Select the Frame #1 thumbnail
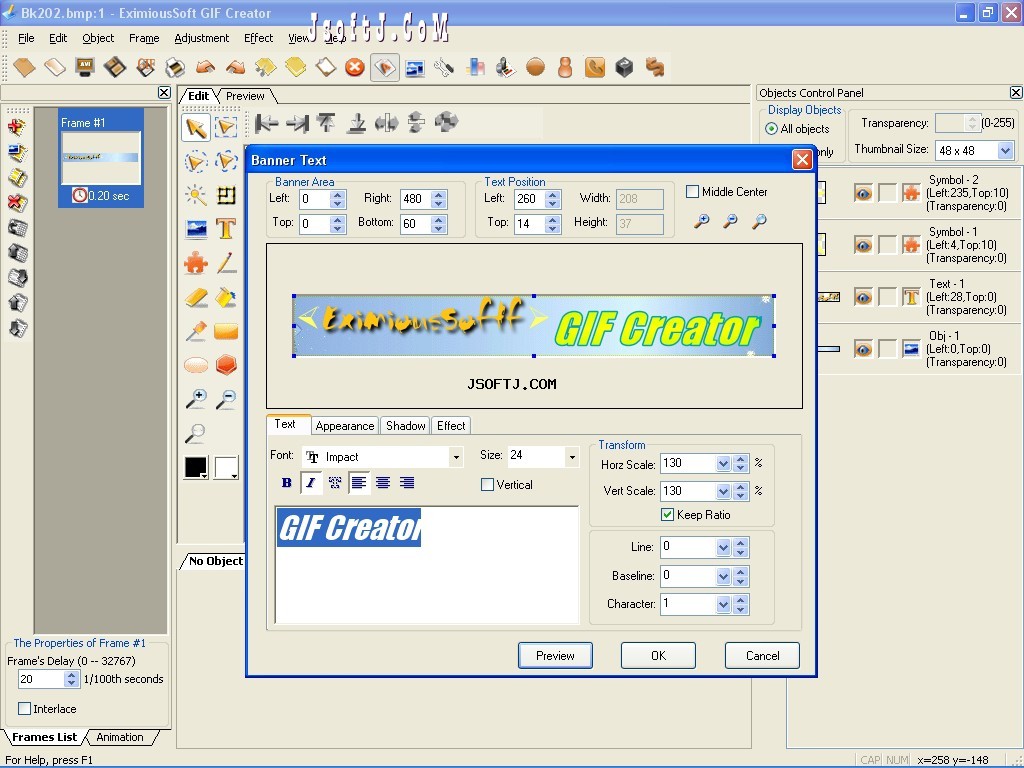Image resolution: width=1024 pixels, height=768 pixels. coord(101,158)
